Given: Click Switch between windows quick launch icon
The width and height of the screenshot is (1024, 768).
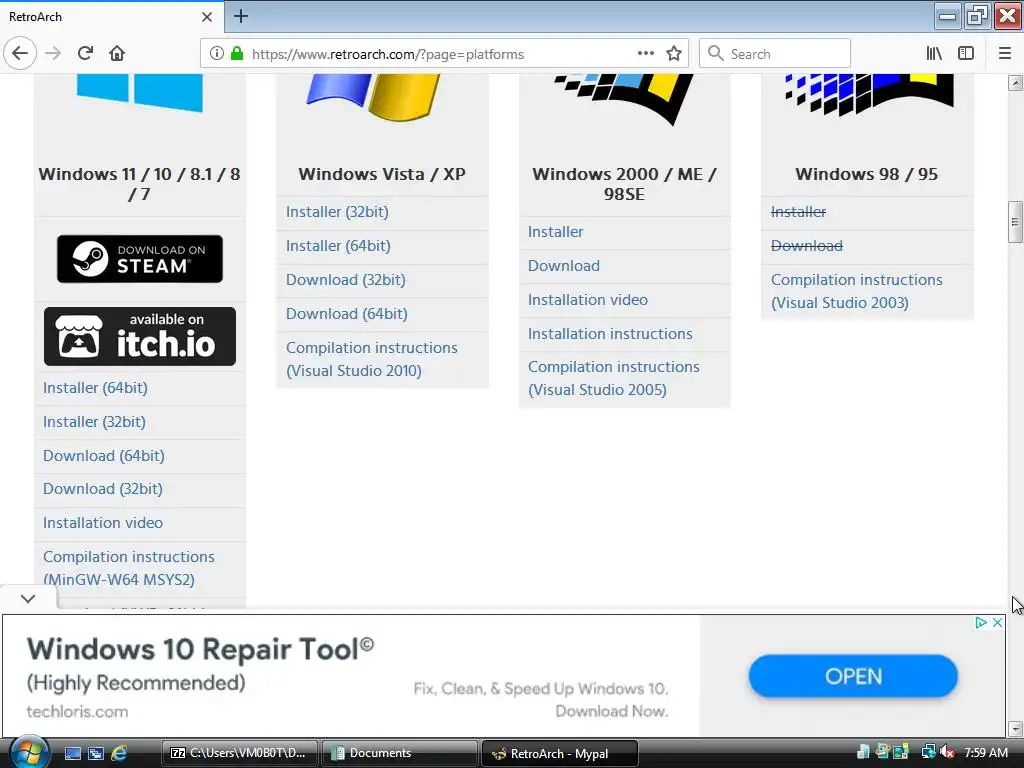Looking at the screenshot, I should (x=96, y=753).
